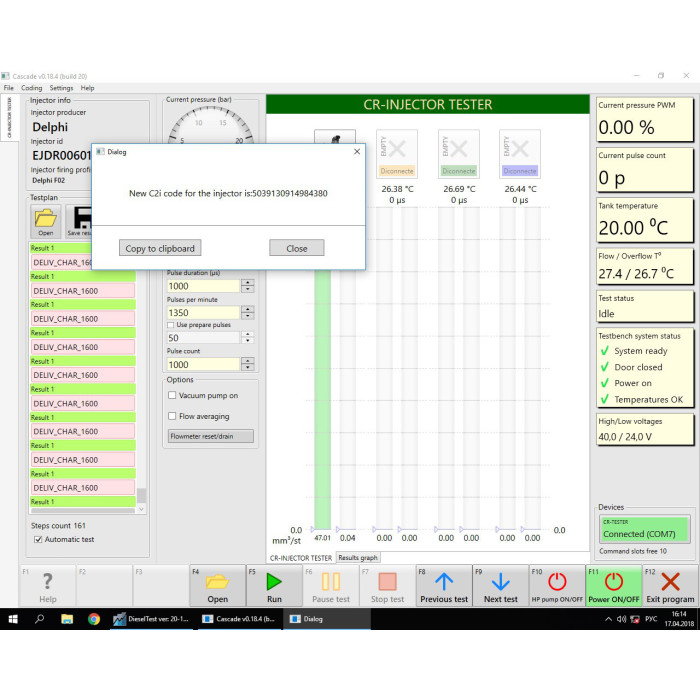
Task: Click the Pulse count spinner arrows
Action: pos(248,364)
